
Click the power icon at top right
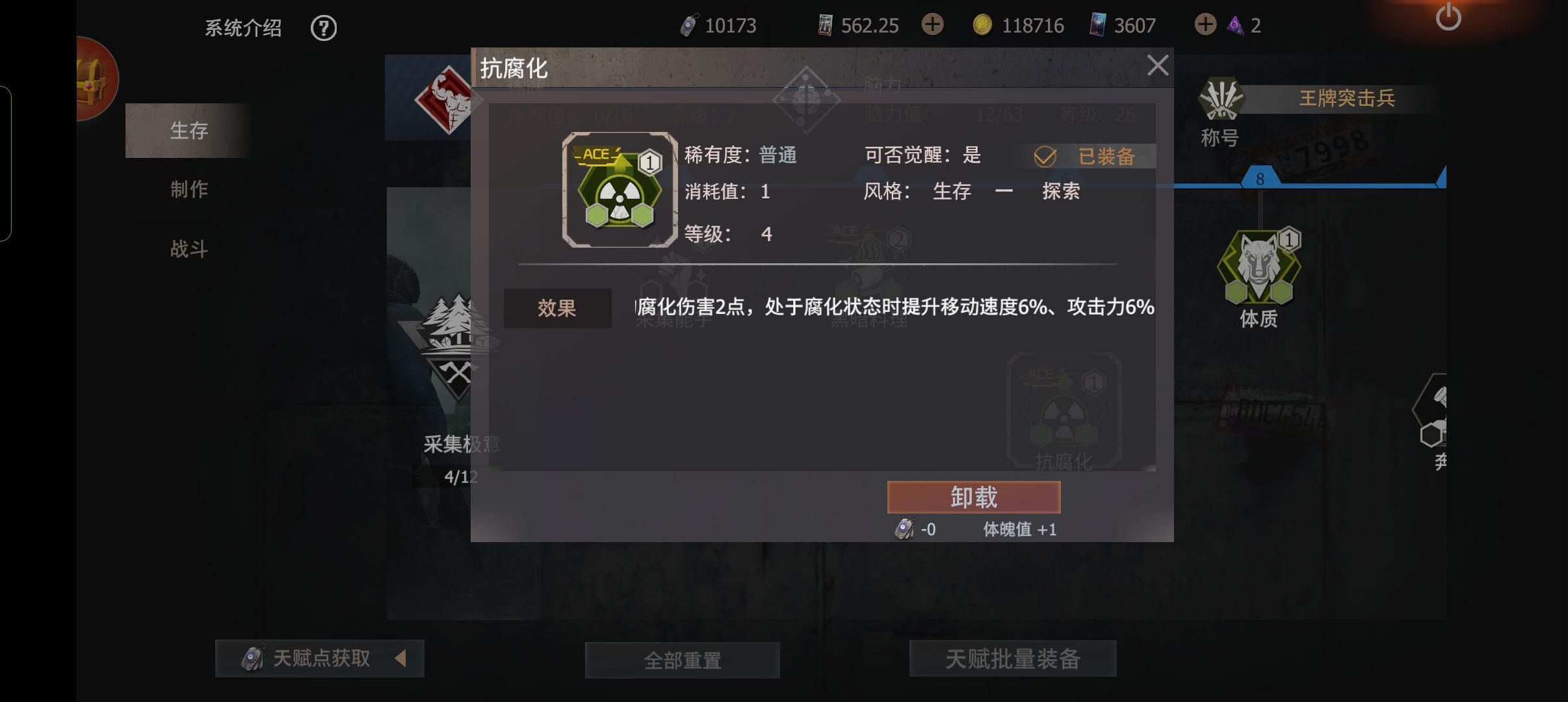pyautogui.click(x=1448, y=17)
